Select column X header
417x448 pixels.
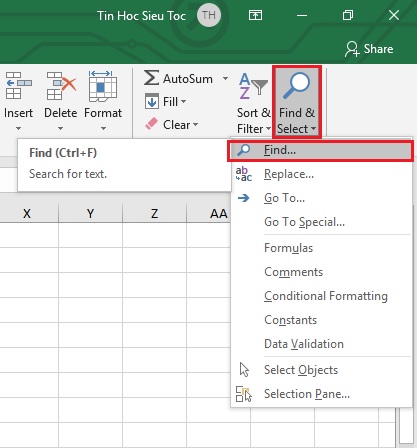click(27, 213)
